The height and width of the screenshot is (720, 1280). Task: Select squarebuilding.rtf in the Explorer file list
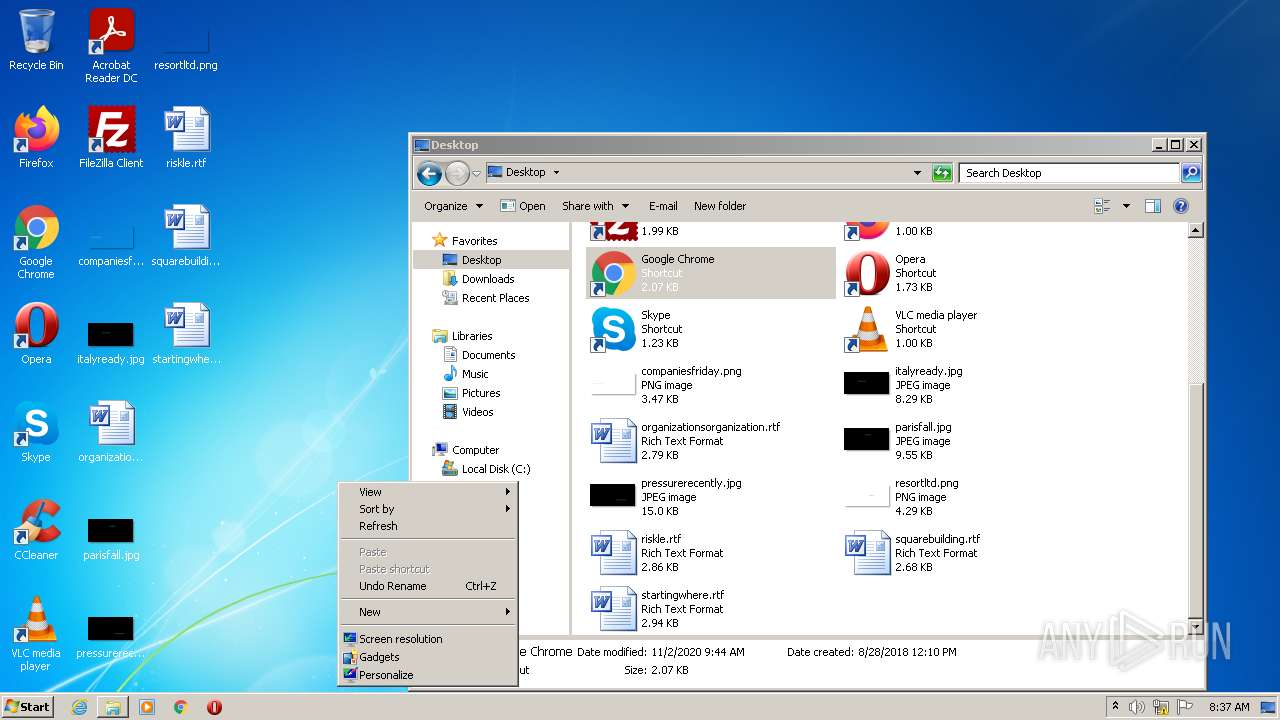coord(964,553)
